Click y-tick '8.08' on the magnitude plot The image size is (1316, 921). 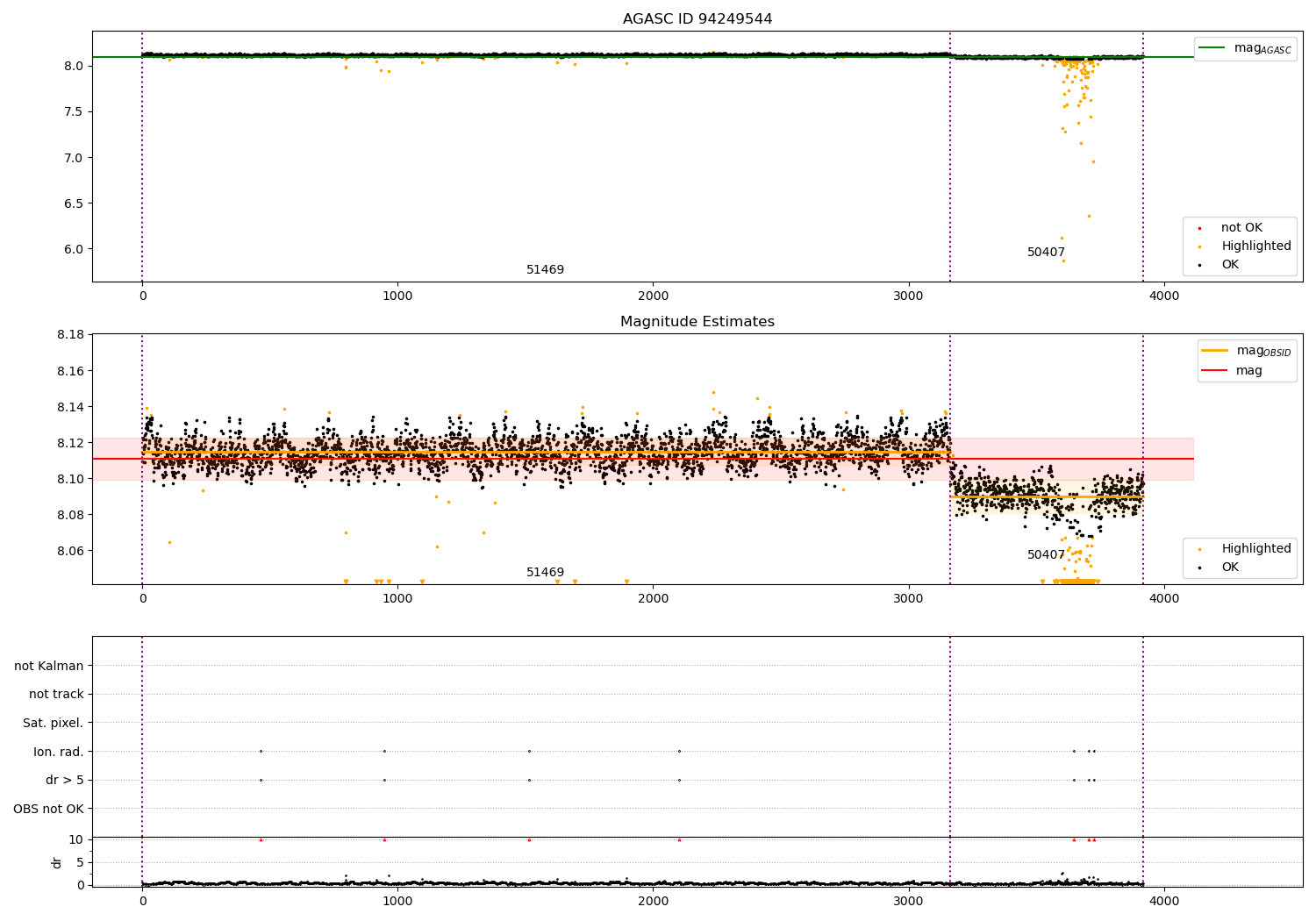pos(70,515)
